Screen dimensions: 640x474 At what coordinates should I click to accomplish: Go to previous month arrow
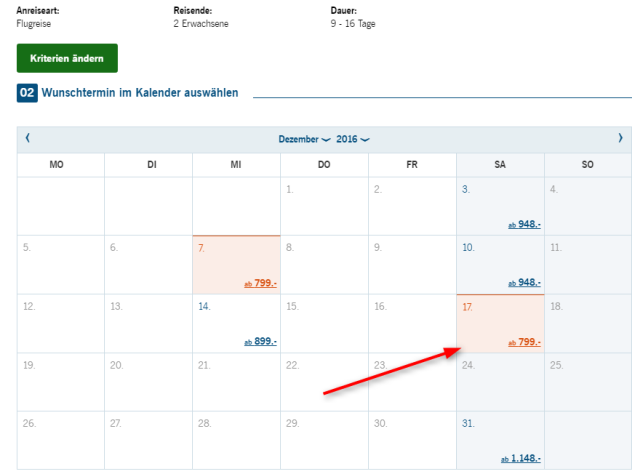pyautogui.click(x=27, y=137)
